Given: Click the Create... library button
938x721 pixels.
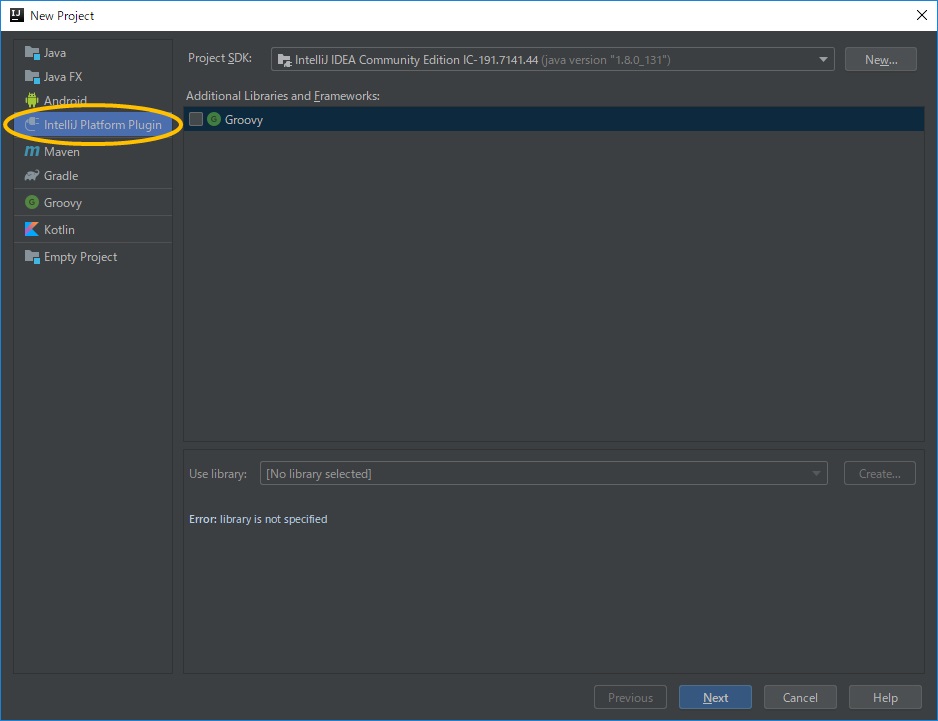Looking at the screenshot, I should point(879,473).
